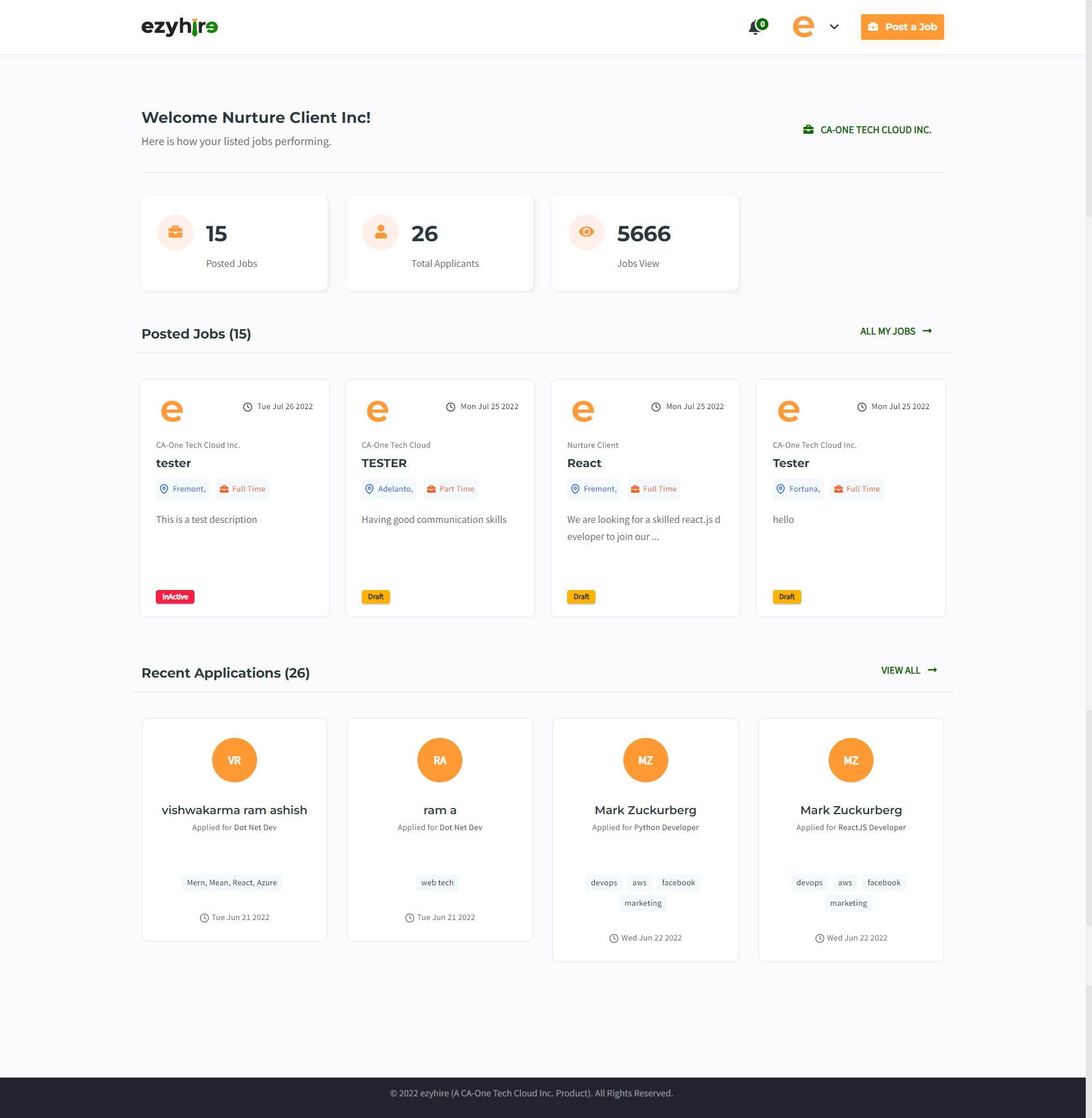Click the Part Time tag on the TESTER card
Image resolution: width=1092 pixels, height=1118 pixels.
(x=450, y=489)
